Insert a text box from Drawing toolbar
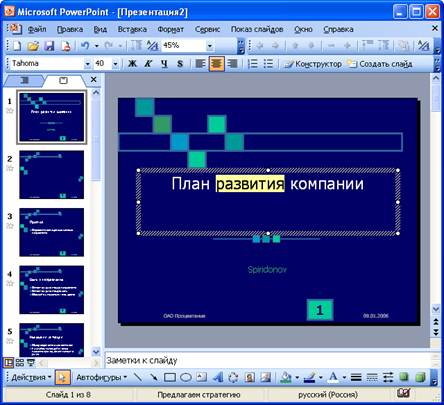The height and width of the screenshot is (405, 444). coord(201,377)
